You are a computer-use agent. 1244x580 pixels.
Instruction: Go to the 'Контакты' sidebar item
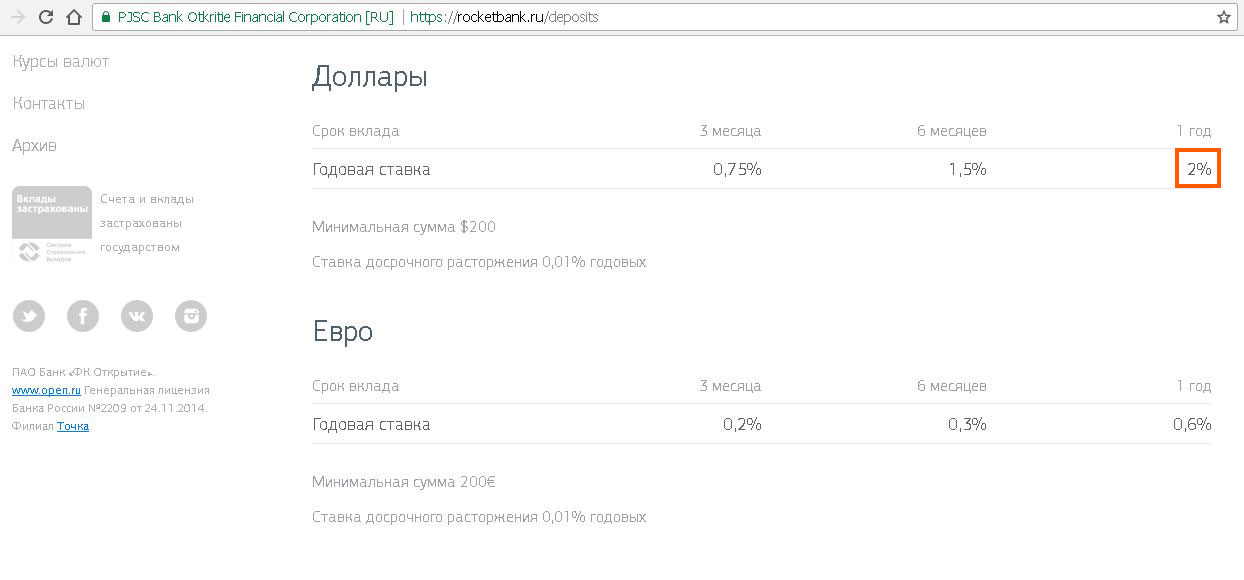(49, 104)
